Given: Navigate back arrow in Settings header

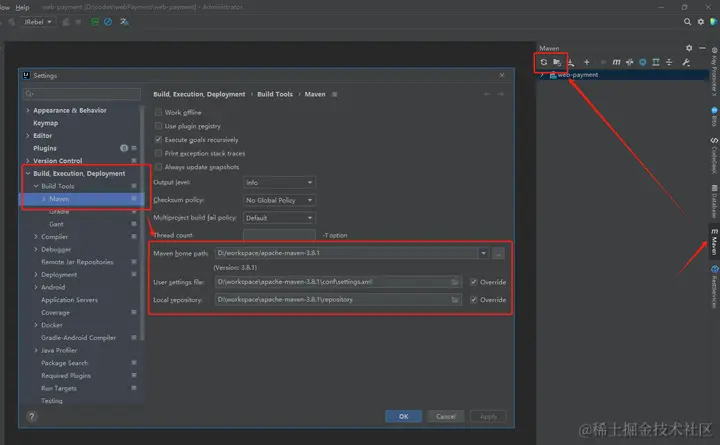Looking at the screenshot, I should pos(487,94).
